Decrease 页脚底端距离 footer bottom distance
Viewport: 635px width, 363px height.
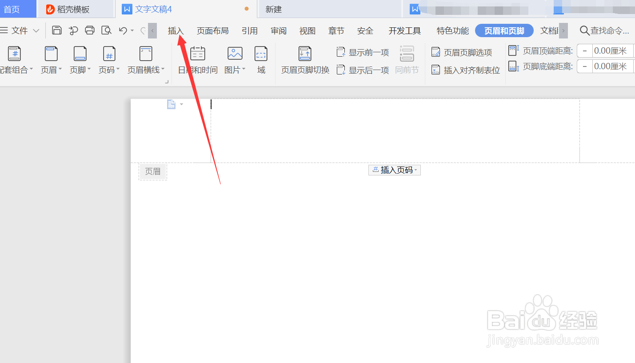coord(584,66)
